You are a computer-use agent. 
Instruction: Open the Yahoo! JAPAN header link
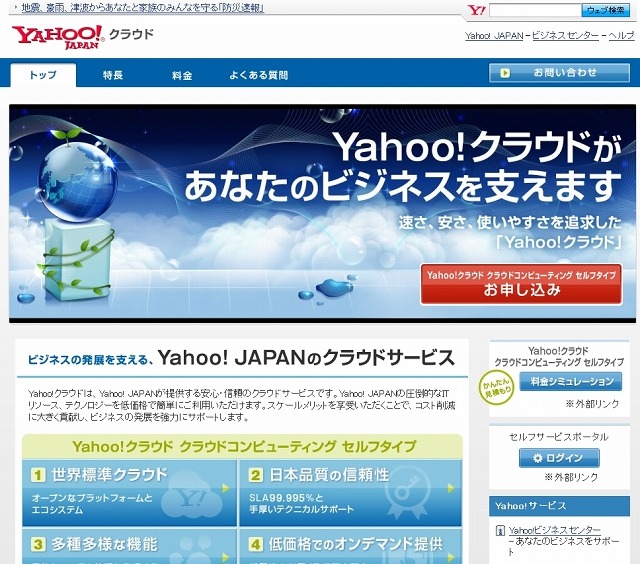pyautogui.click(x=494, y=36)
